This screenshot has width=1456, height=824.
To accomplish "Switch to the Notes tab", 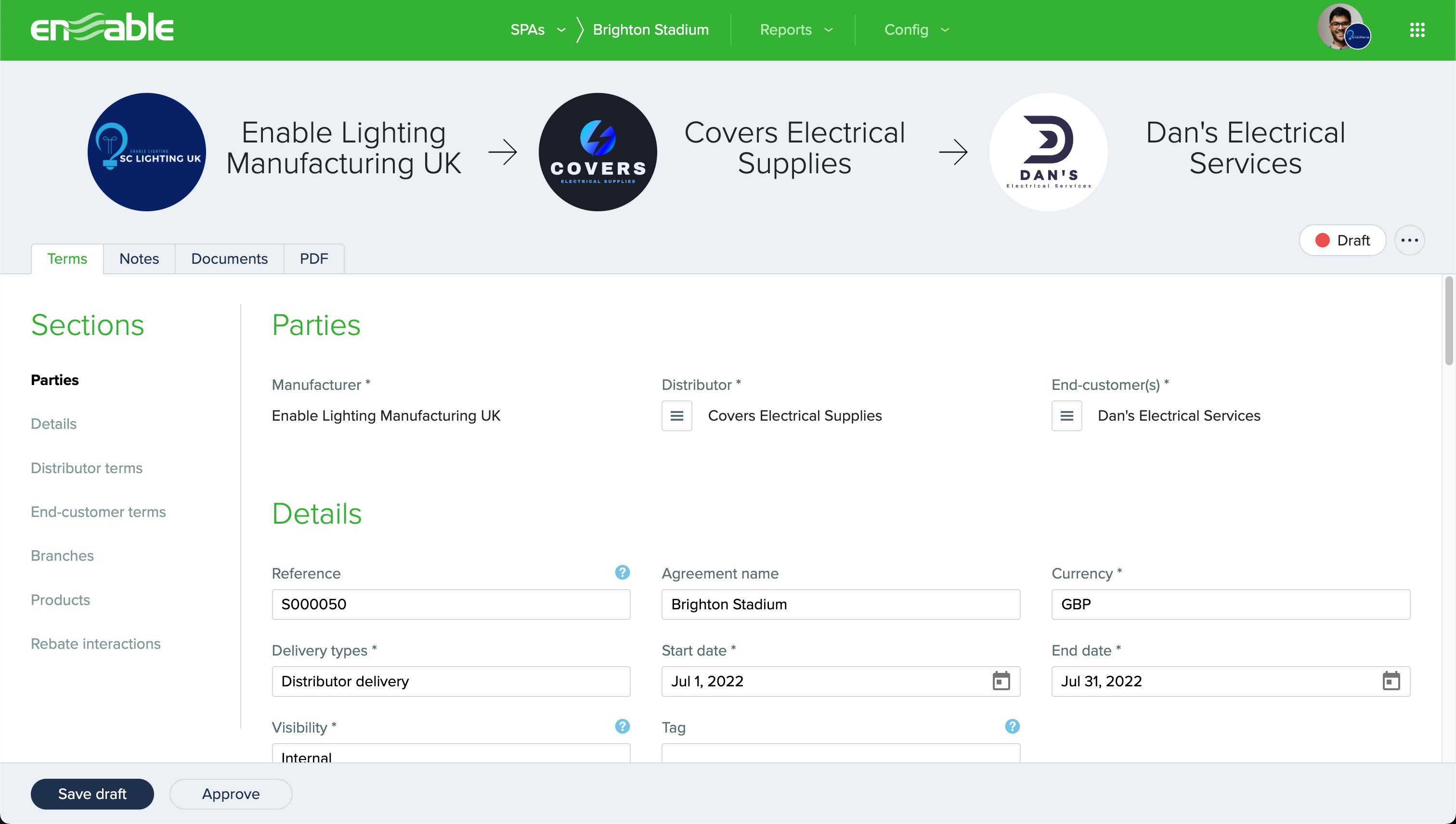I will tap(139, 259).
